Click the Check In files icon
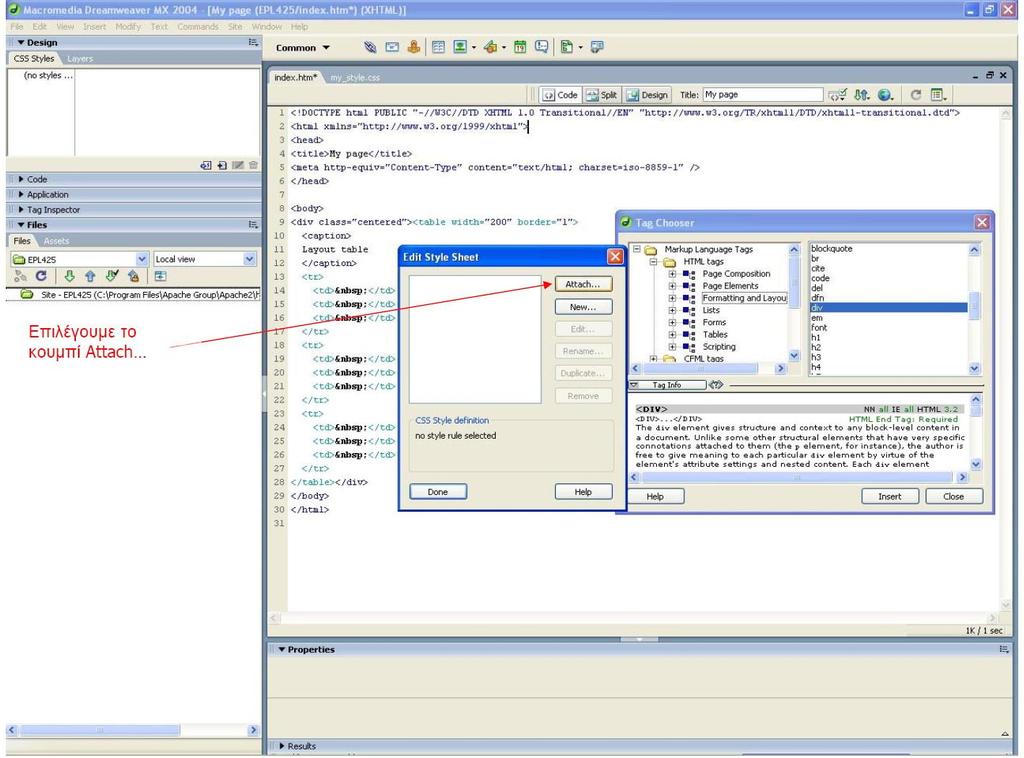The image size is (1024, 758). 133,276
